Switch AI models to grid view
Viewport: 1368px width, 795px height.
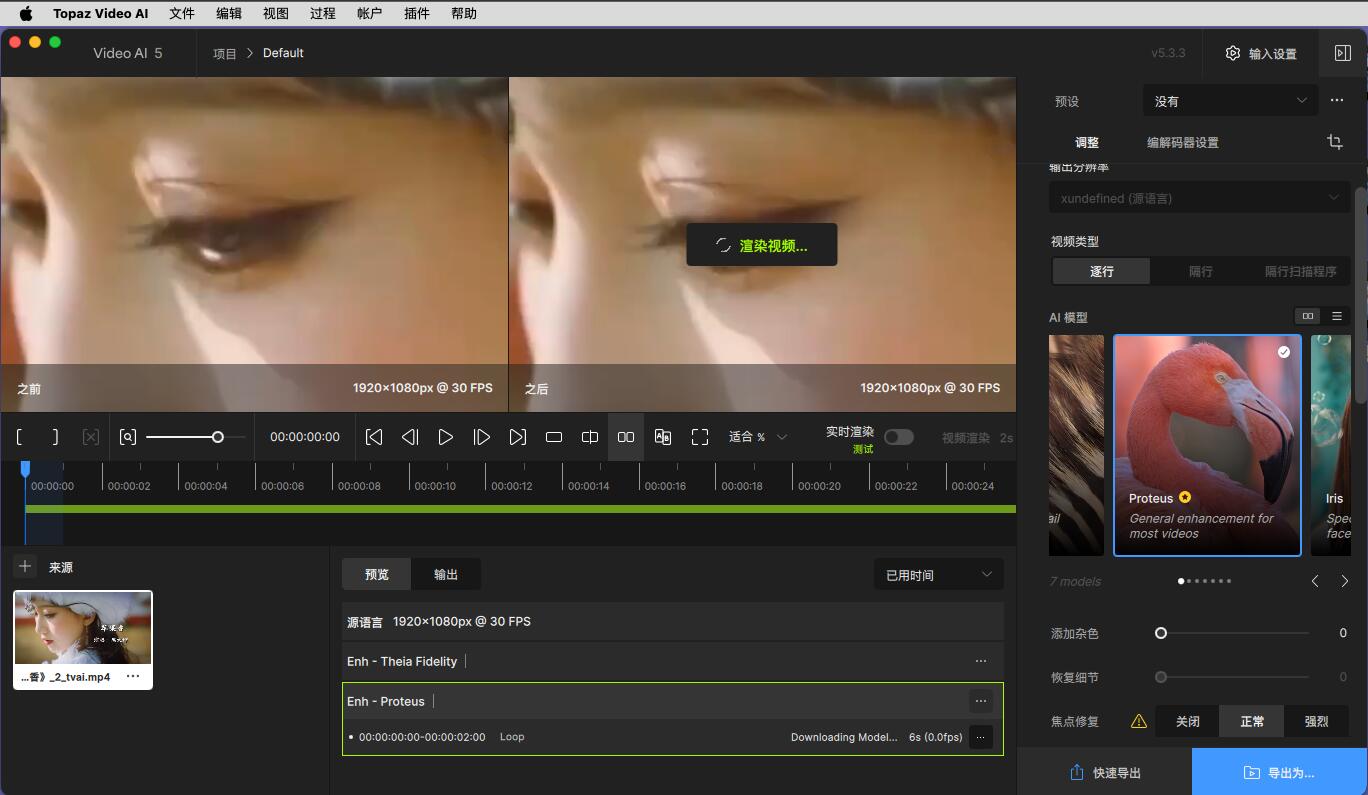[x=1307, y=316]
